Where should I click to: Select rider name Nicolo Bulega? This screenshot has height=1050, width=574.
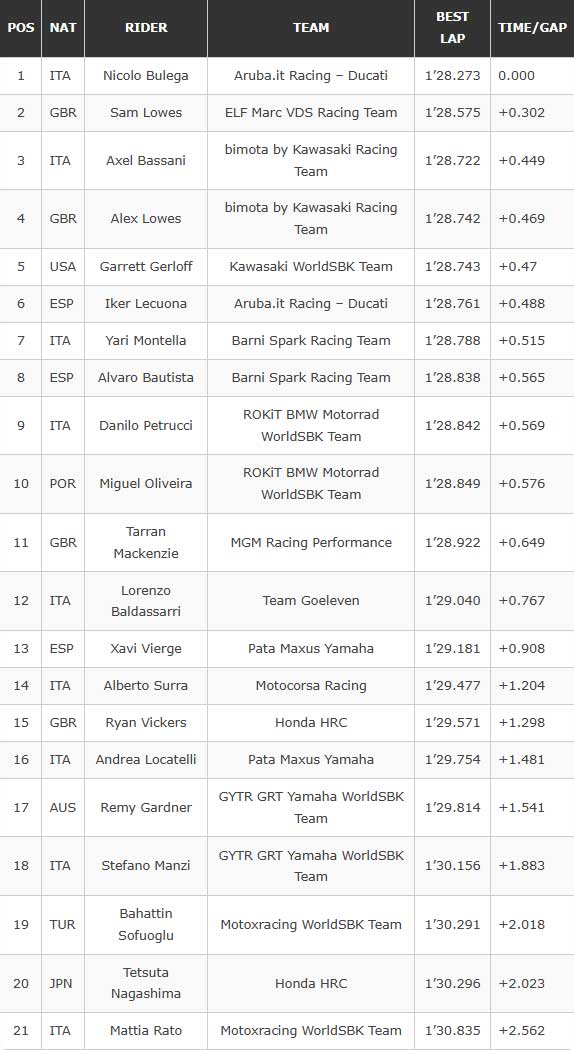tap(145, 76)
